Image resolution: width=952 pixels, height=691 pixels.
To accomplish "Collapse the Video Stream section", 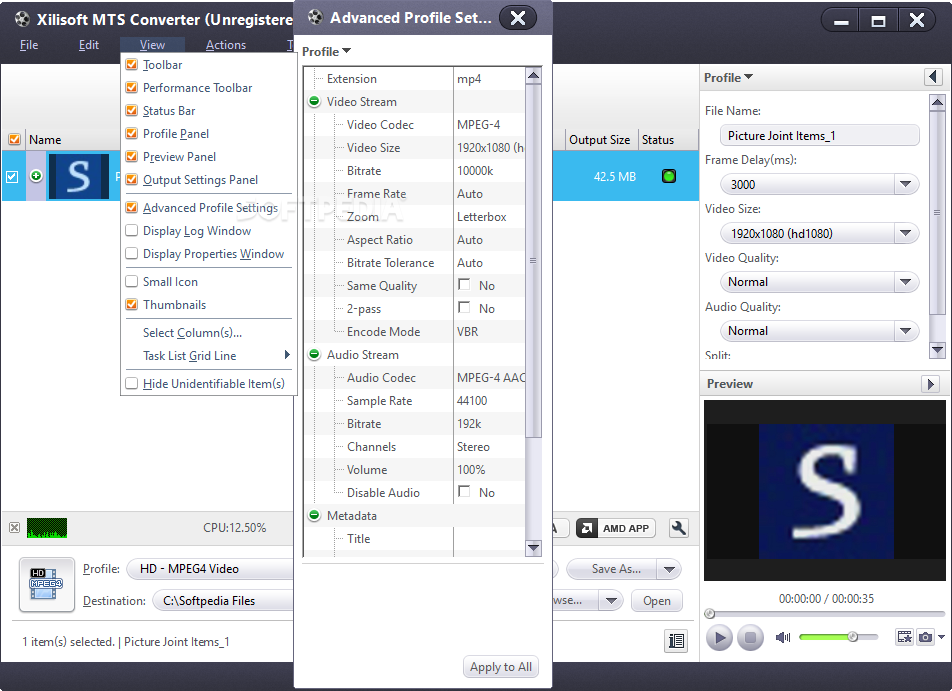I will (x=314, y=101).
